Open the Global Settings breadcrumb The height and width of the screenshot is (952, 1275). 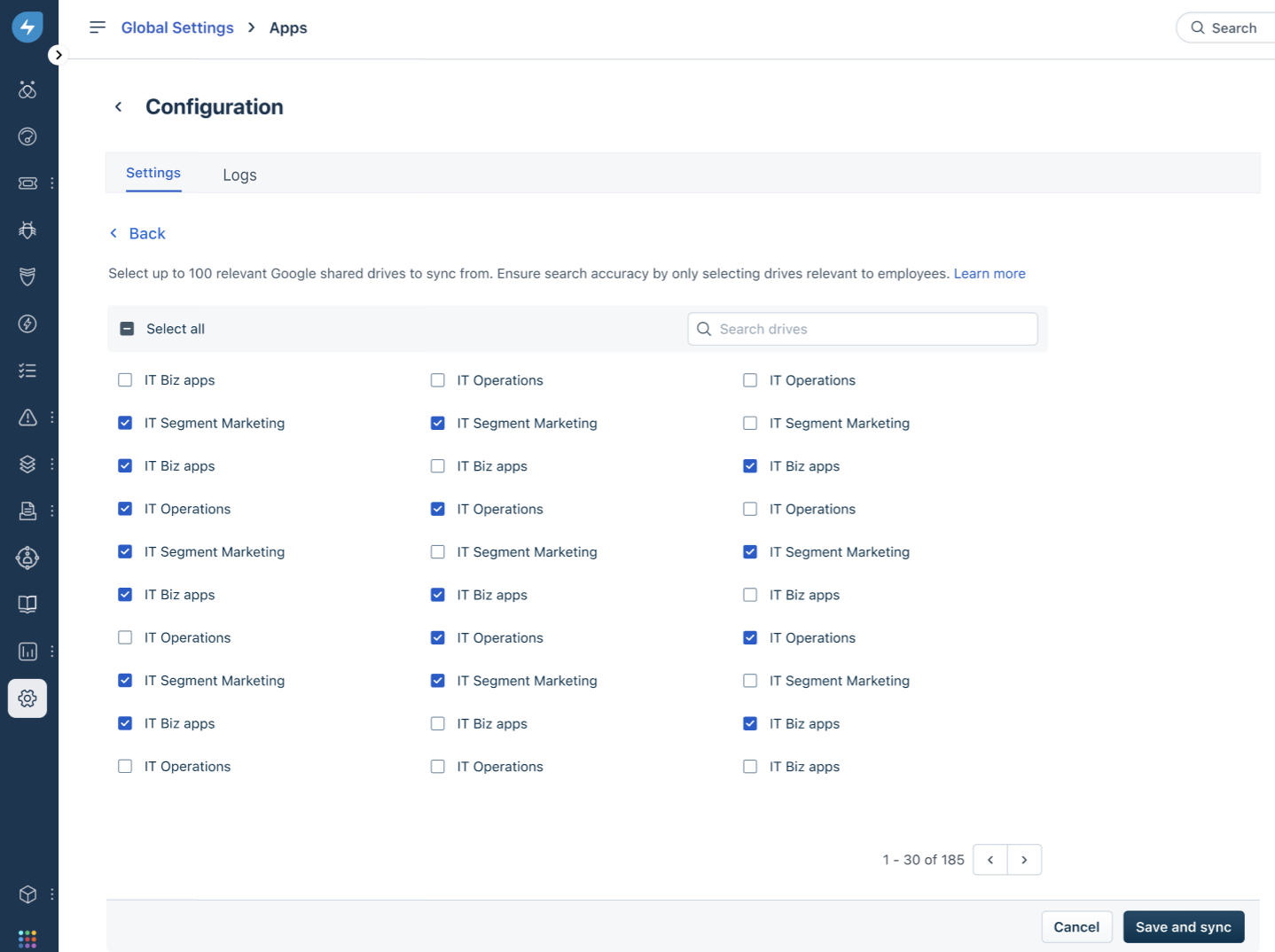click(177, 27)
